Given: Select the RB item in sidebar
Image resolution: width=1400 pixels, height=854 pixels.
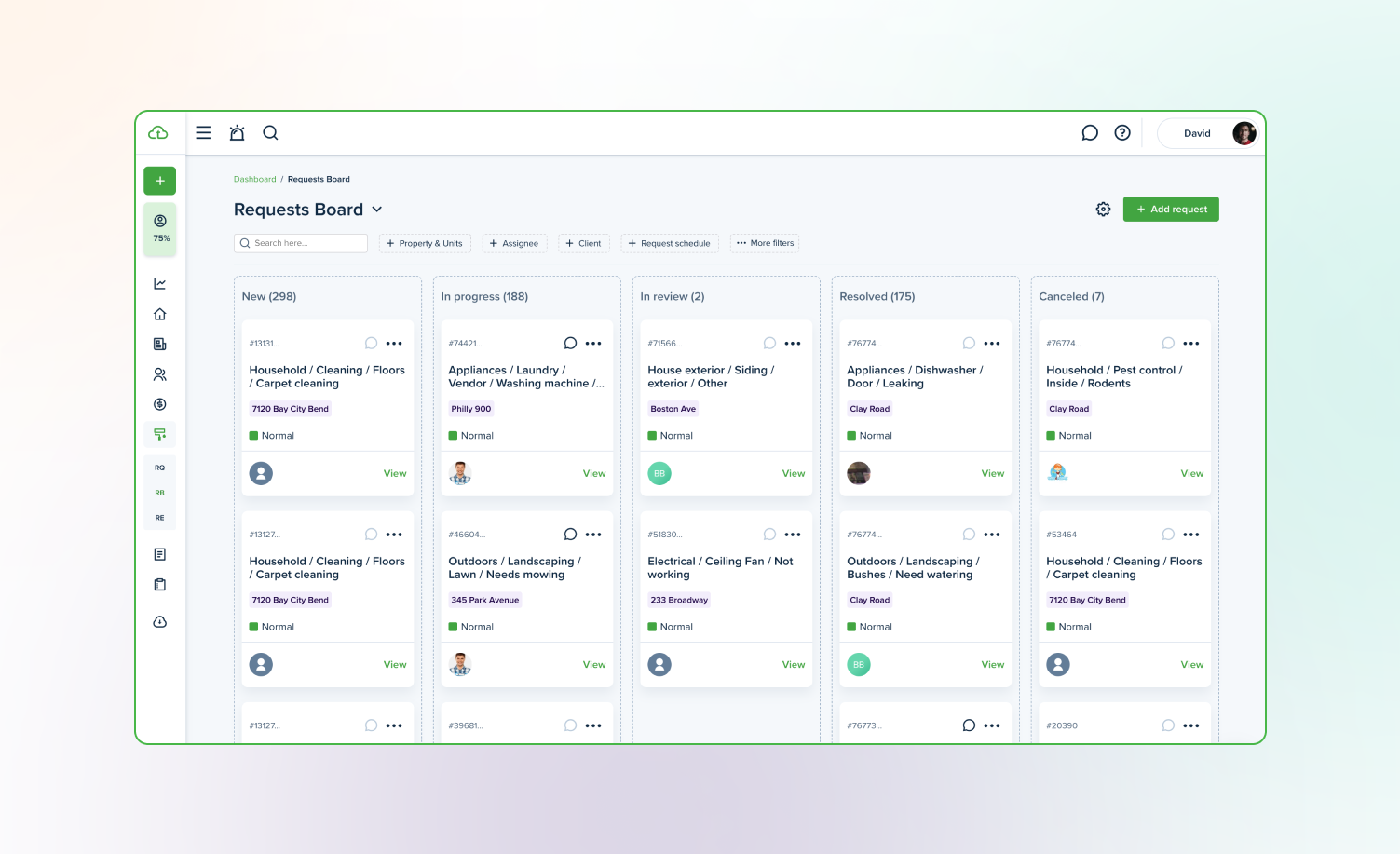Looking at the screenshot, I should tap(160, 493).
